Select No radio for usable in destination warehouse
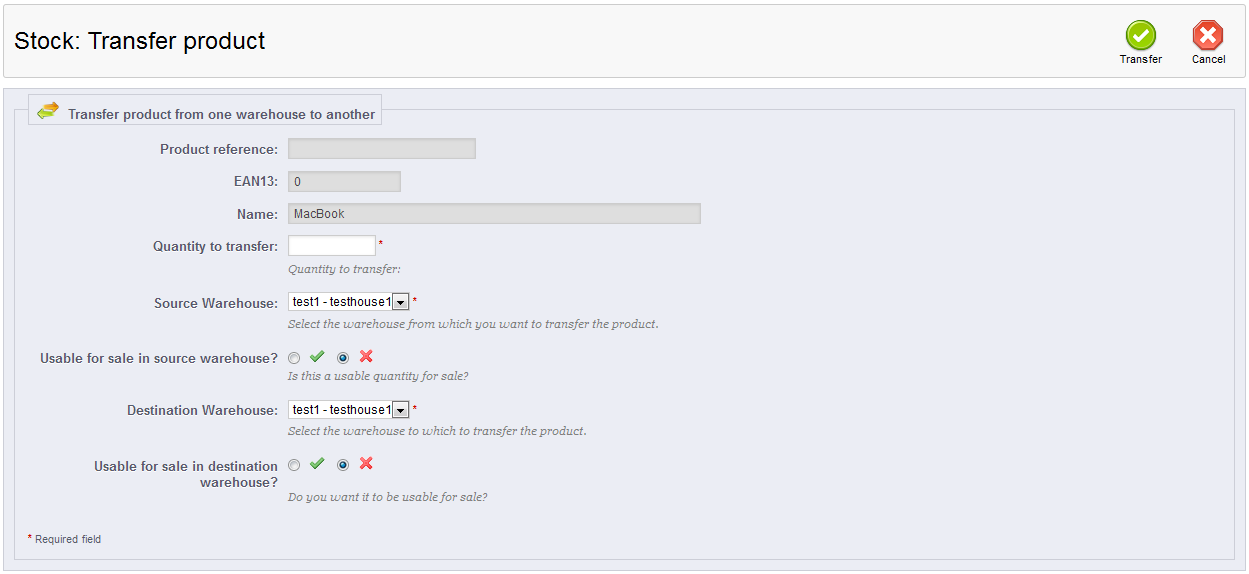 pyautogui.click(x=343, y=464)
